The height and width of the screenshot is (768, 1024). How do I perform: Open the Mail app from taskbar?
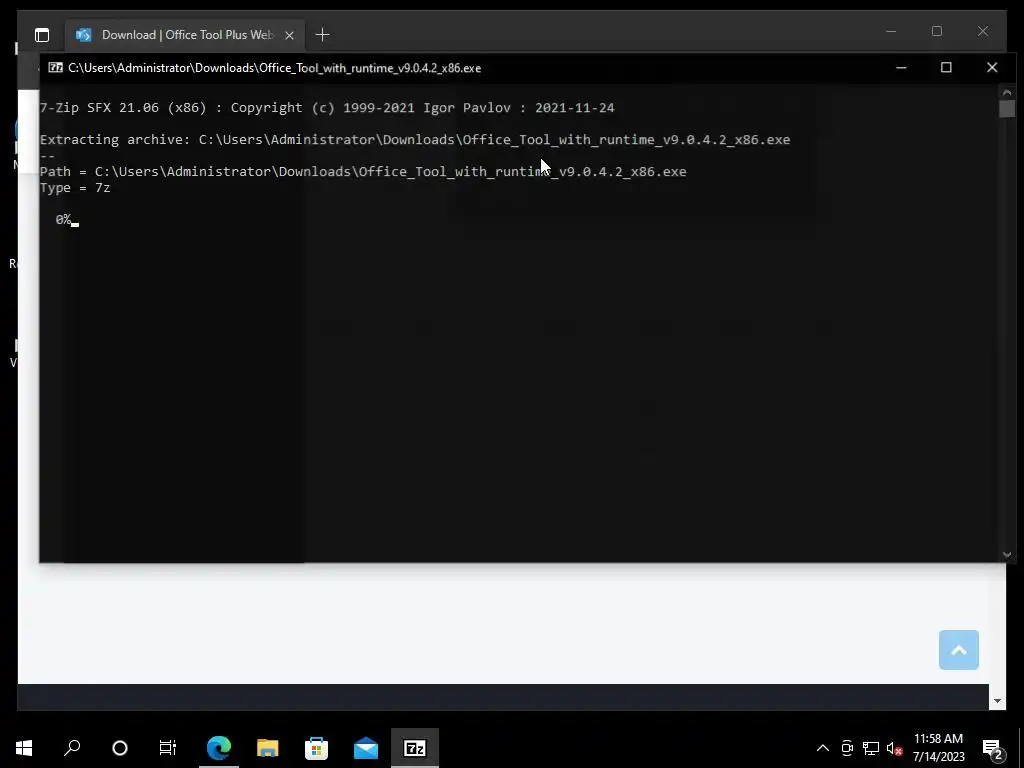pyautogui.click(x=366, y=748)
